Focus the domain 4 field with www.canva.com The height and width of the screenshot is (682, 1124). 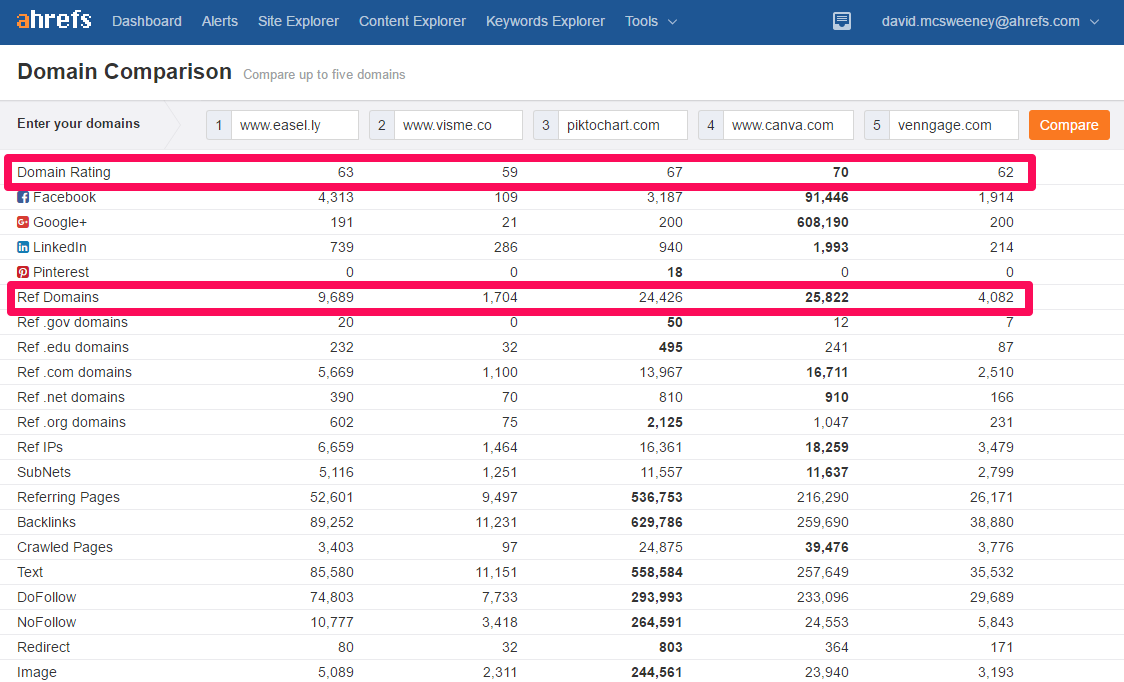(788, 125)
